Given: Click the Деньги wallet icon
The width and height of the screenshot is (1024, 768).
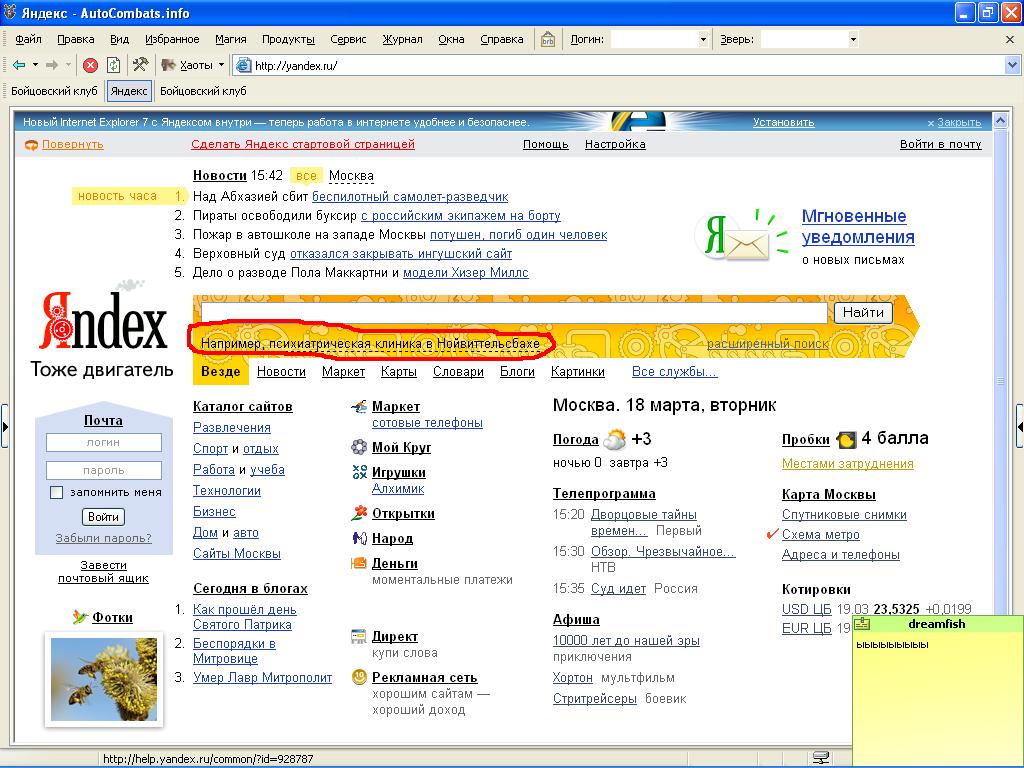Looking at the screenshot, I should point(359,563).
